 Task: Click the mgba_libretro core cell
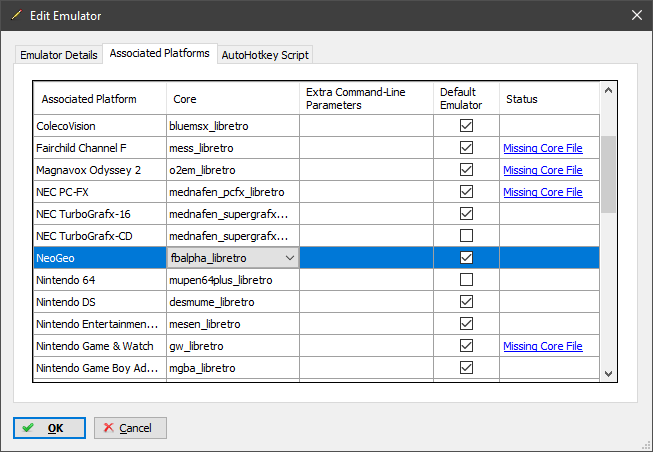[233, 368]
